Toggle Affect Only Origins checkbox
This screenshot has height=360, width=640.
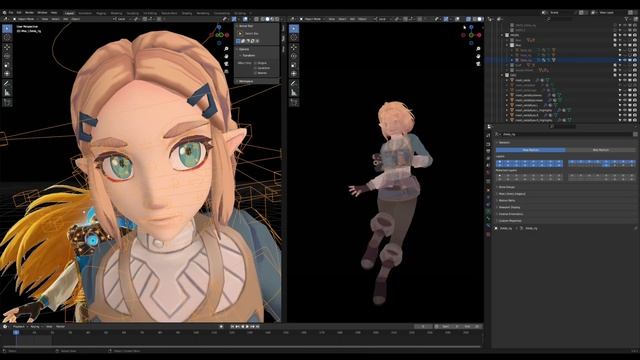(256, 63)
